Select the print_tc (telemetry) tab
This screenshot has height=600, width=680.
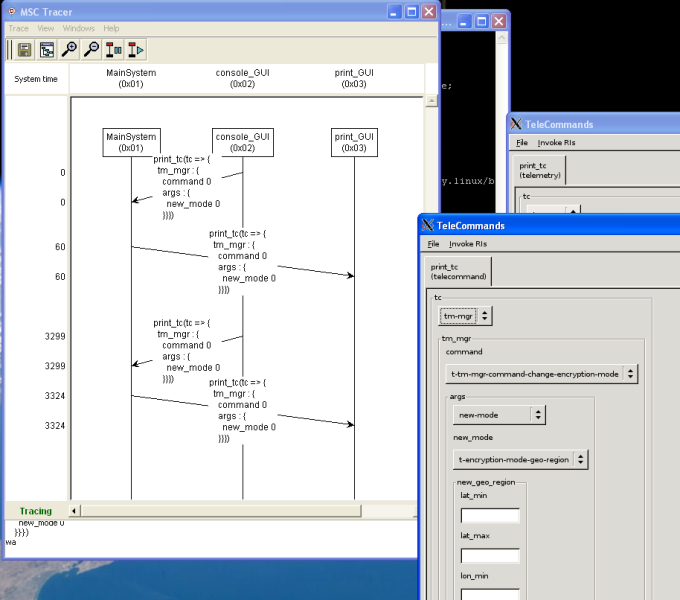(540, 170)
